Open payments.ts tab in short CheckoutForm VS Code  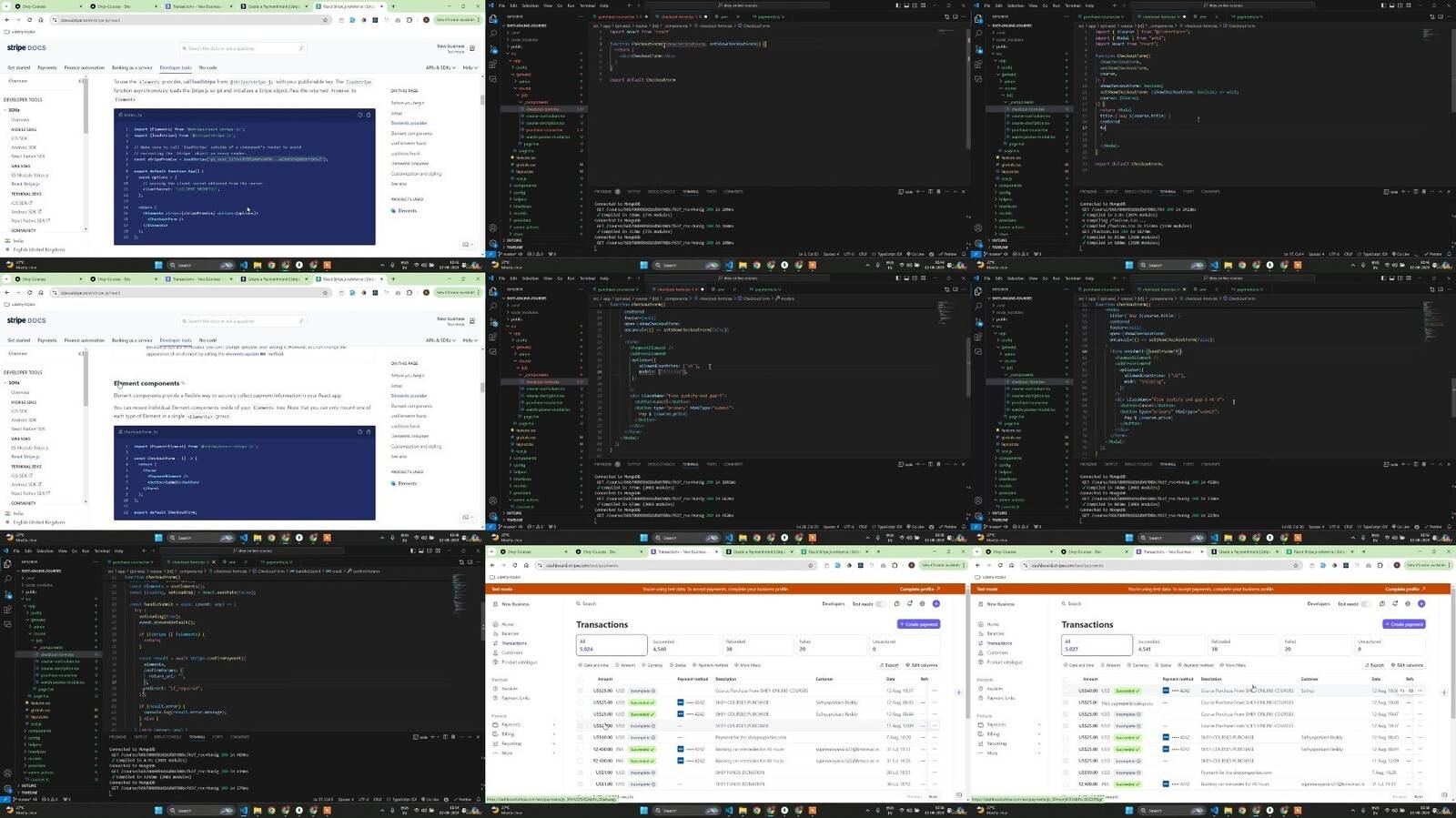(769, 16)
